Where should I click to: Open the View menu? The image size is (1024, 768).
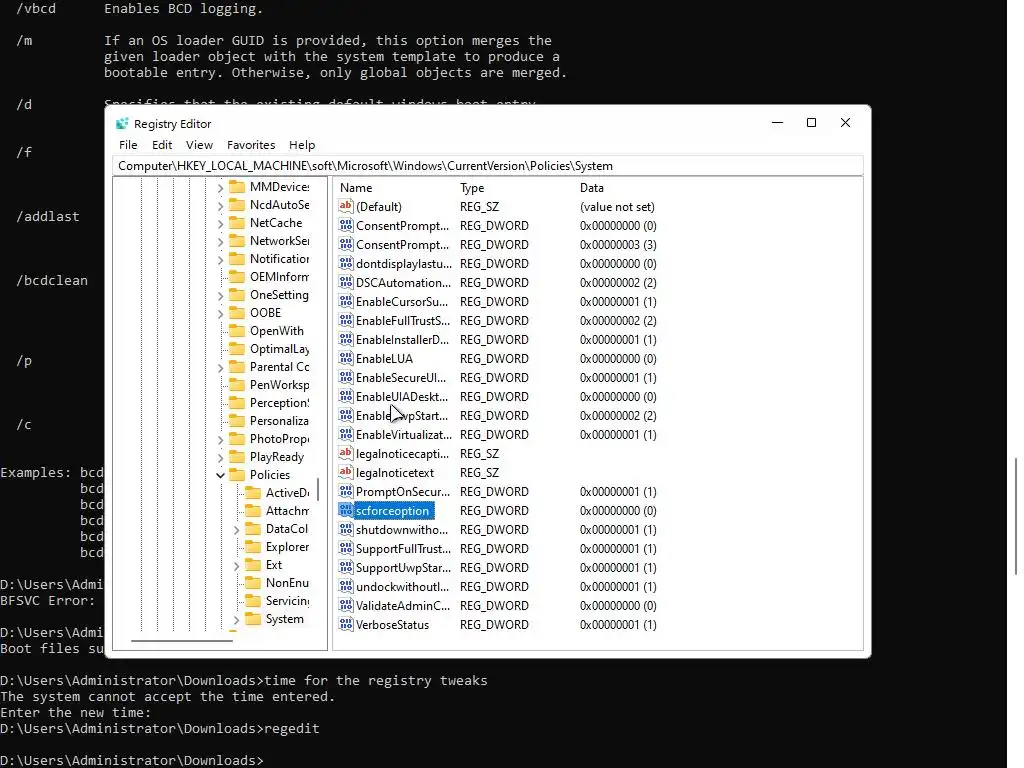tap(199, 145)
